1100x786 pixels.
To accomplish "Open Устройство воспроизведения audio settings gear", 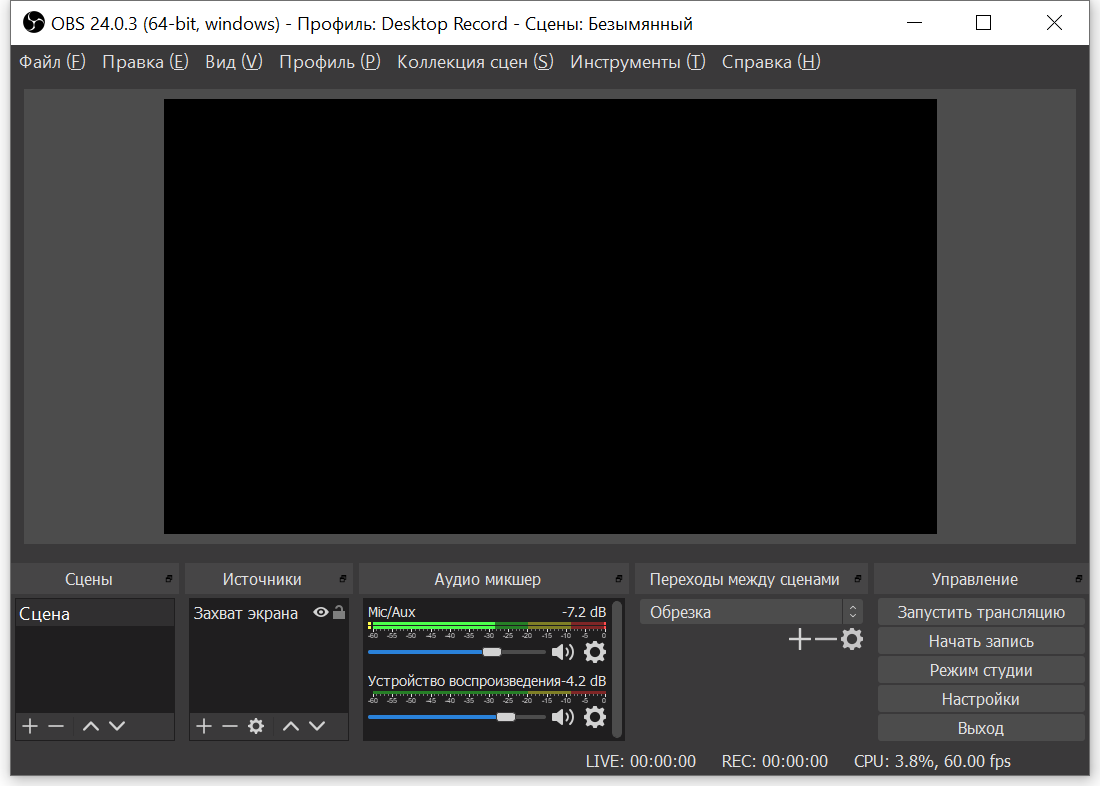I will (x=595, y=717).
